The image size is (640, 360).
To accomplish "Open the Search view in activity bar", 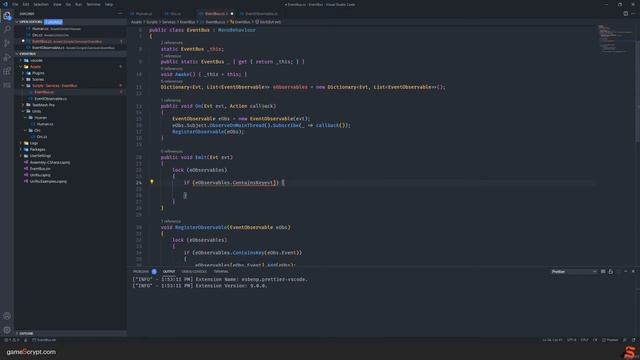I will (x=7, y=29).
